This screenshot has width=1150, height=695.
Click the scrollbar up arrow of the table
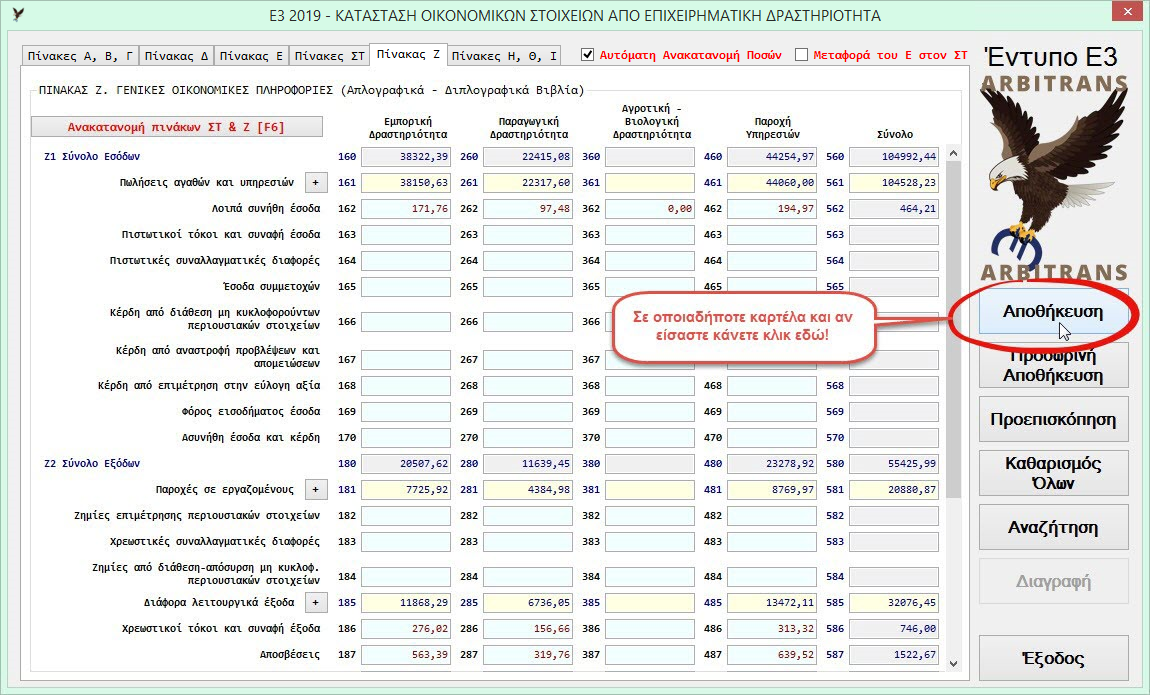[953, 153]
